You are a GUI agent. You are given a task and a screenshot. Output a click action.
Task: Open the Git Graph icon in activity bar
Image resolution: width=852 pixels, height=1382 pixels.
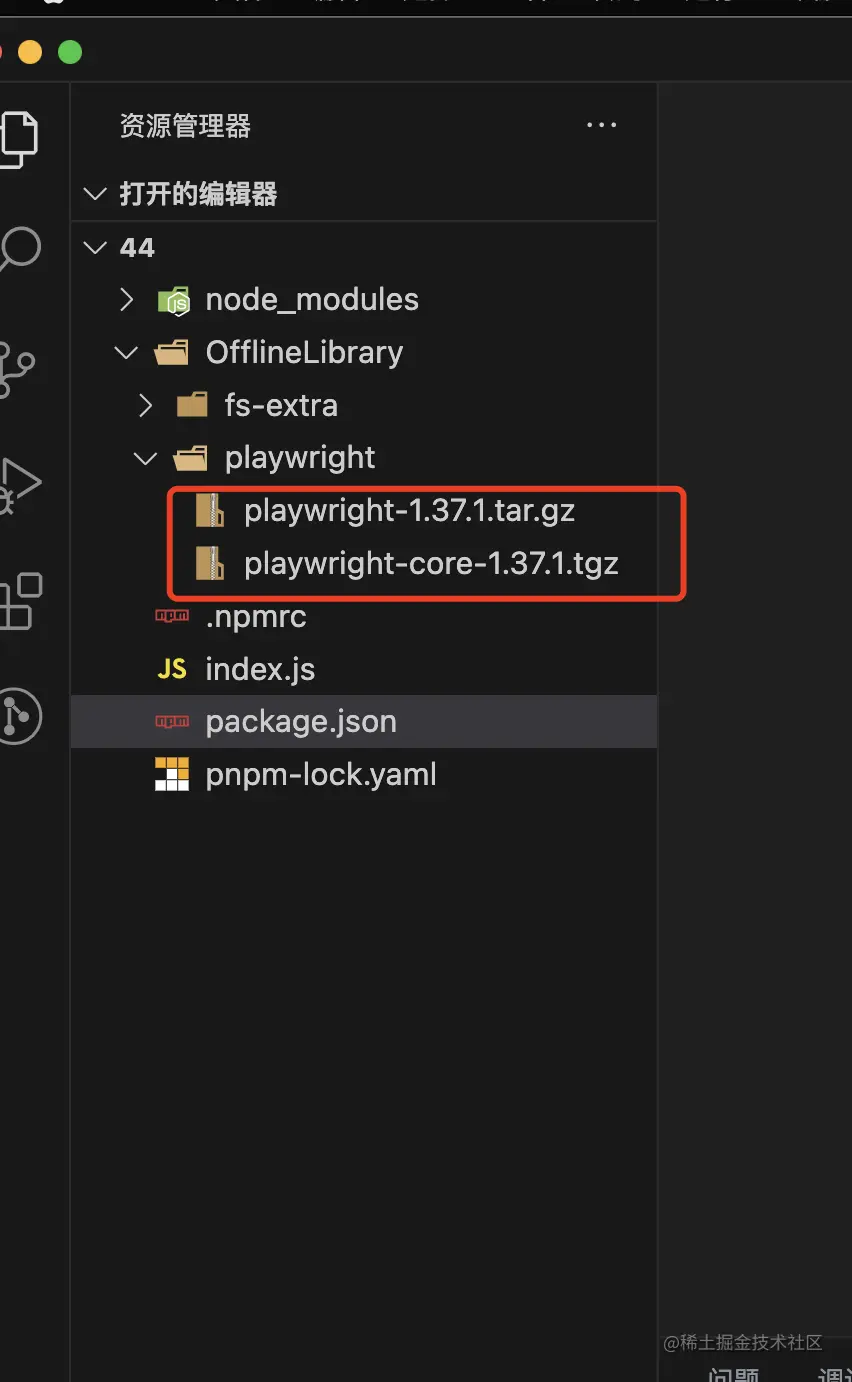click(18, 716)
